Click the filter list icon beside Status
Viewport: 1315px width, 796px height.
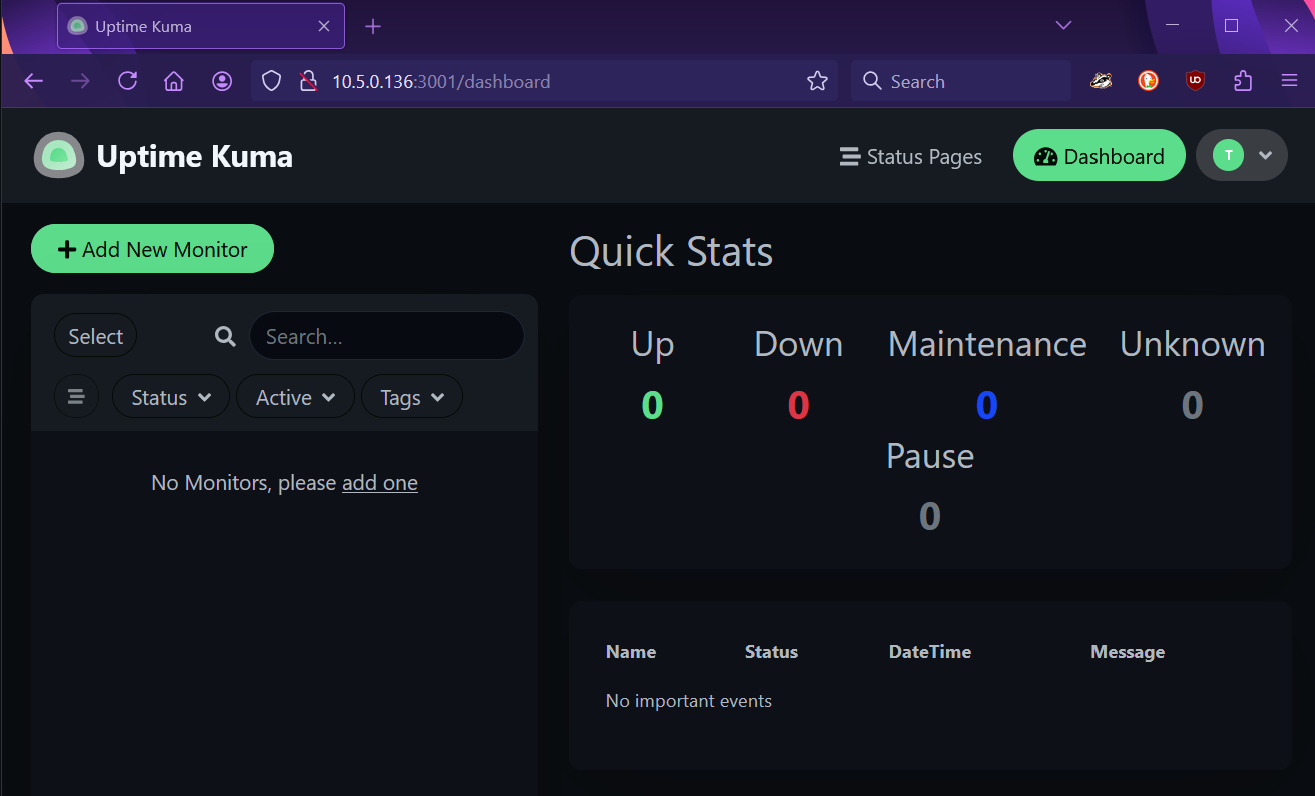pyautogui.click(x=76, y=397)
